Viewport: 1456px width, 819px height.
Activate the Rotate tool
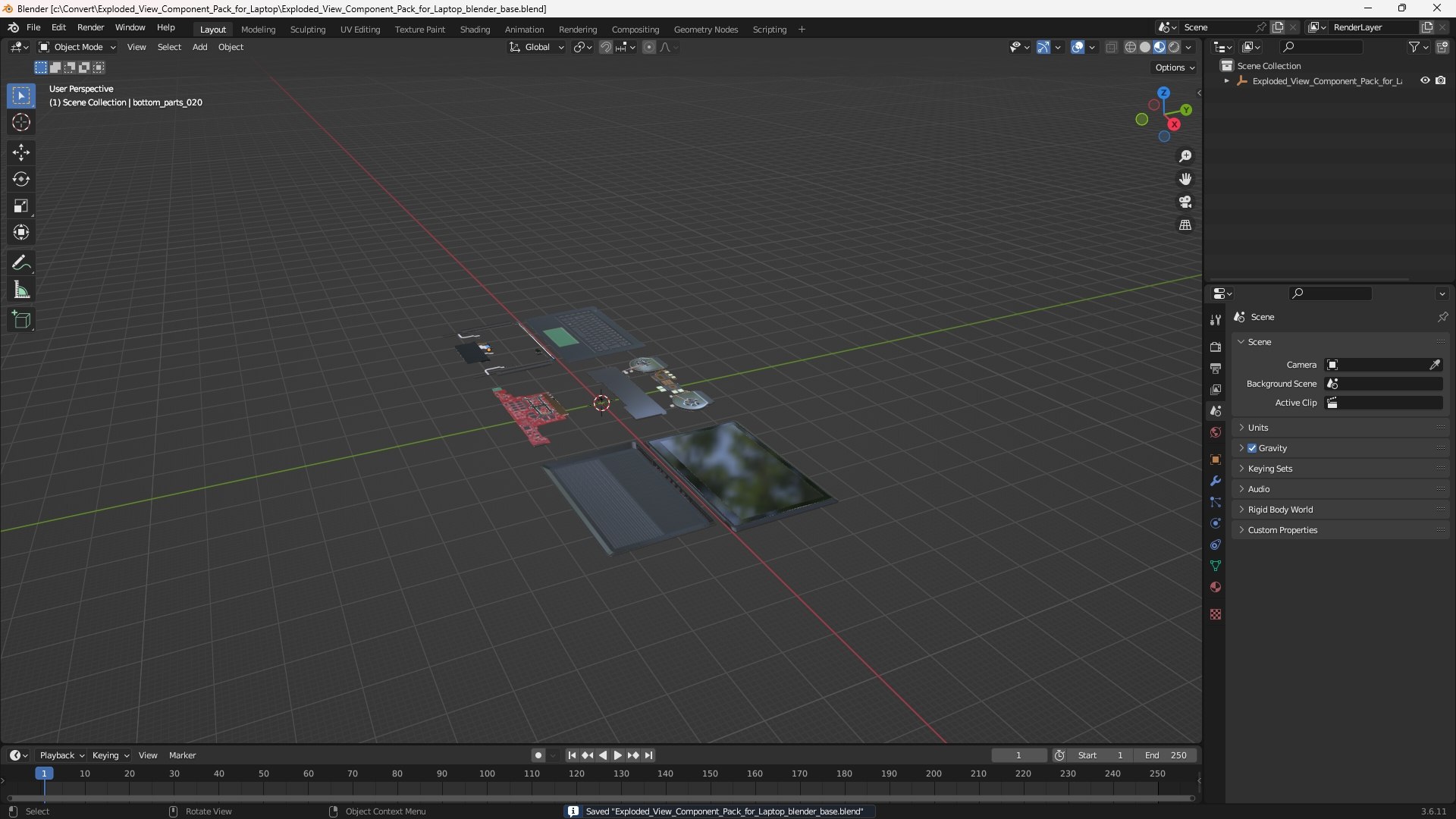[x=21, y=179]
